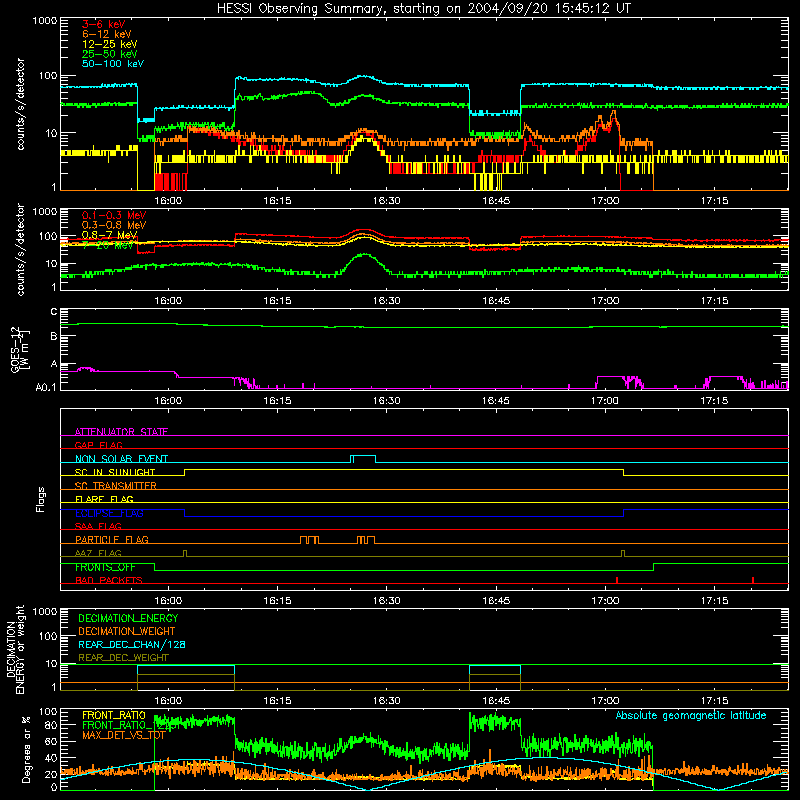Click the FRONTS_OFF flag label
The width and height of the screenshot is (800, 800).
click(x=105, y=567)
